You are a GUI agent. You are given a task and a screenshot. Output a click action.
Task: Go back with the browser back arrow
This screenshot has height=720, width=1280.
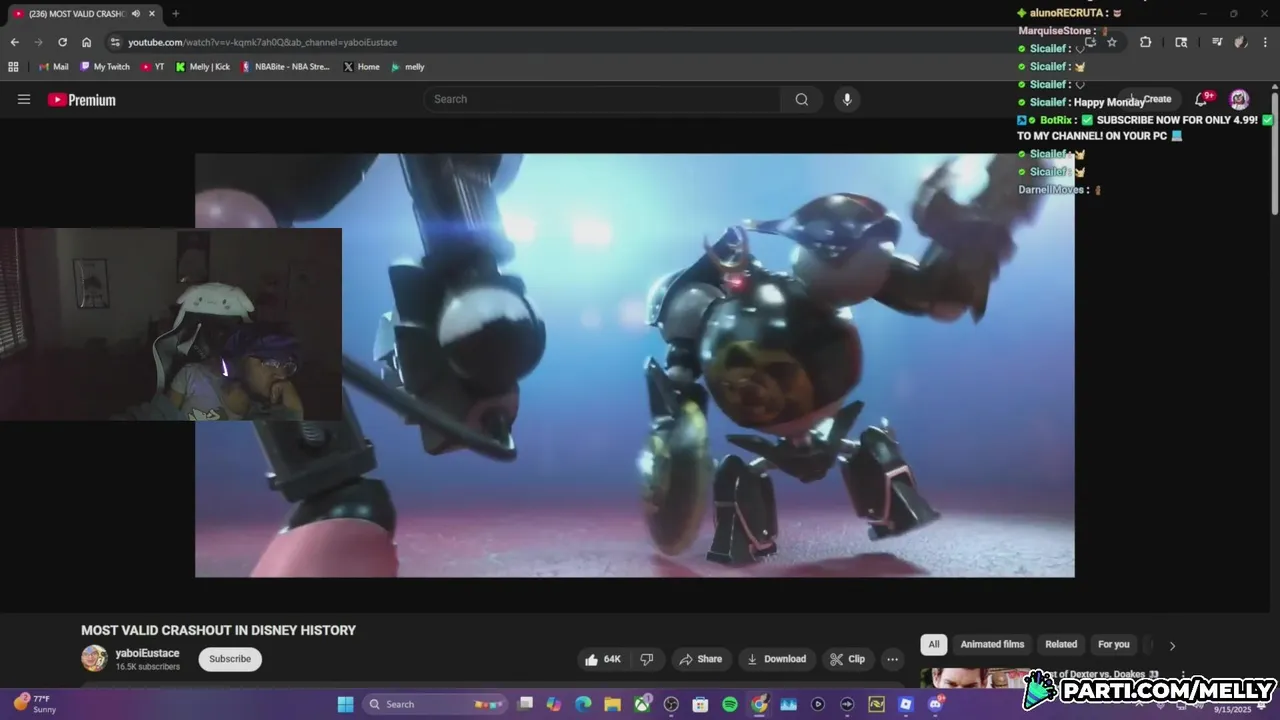tap(14, 42)
